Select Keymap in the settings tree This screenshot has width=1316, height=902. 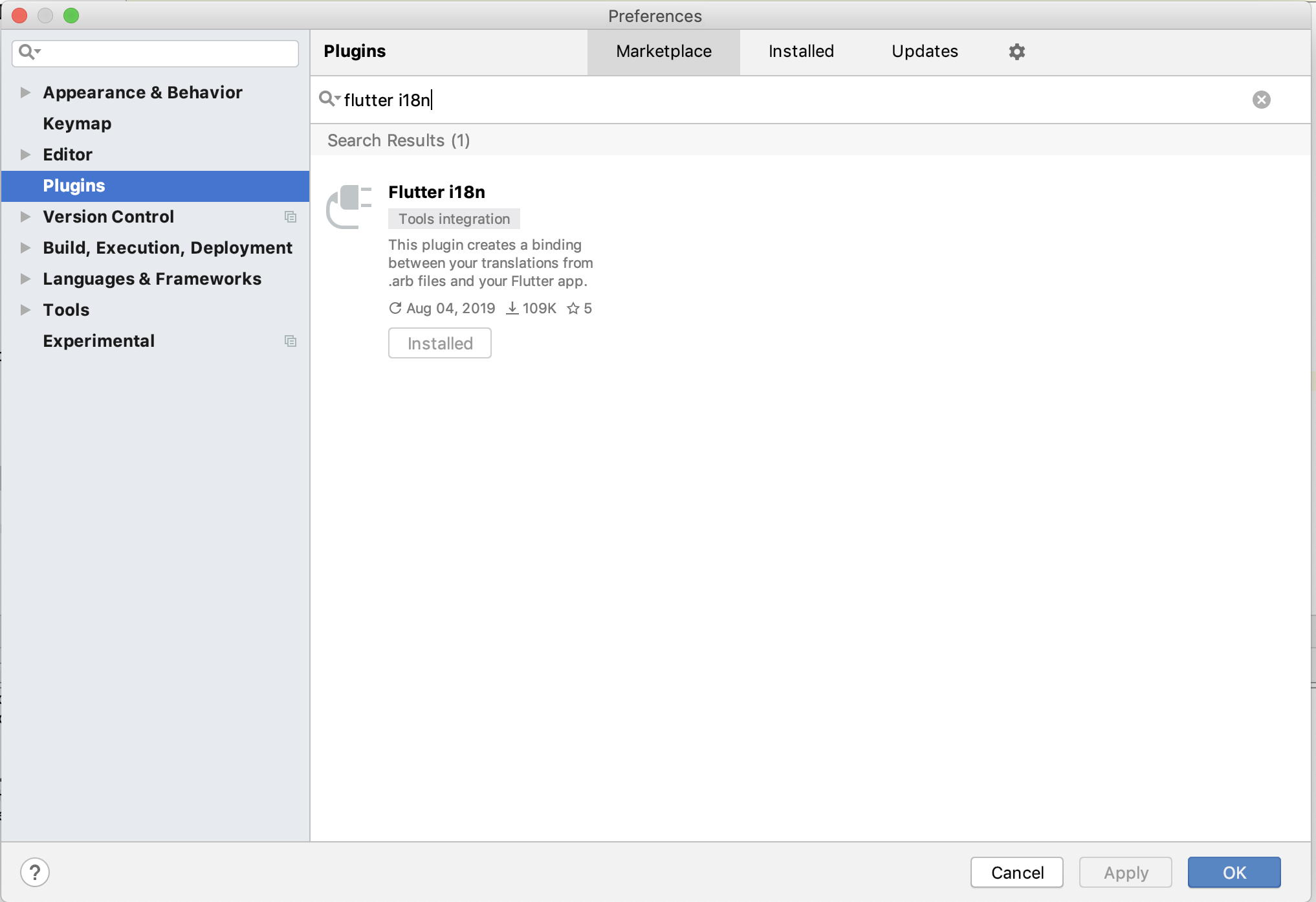click(77, 124)
